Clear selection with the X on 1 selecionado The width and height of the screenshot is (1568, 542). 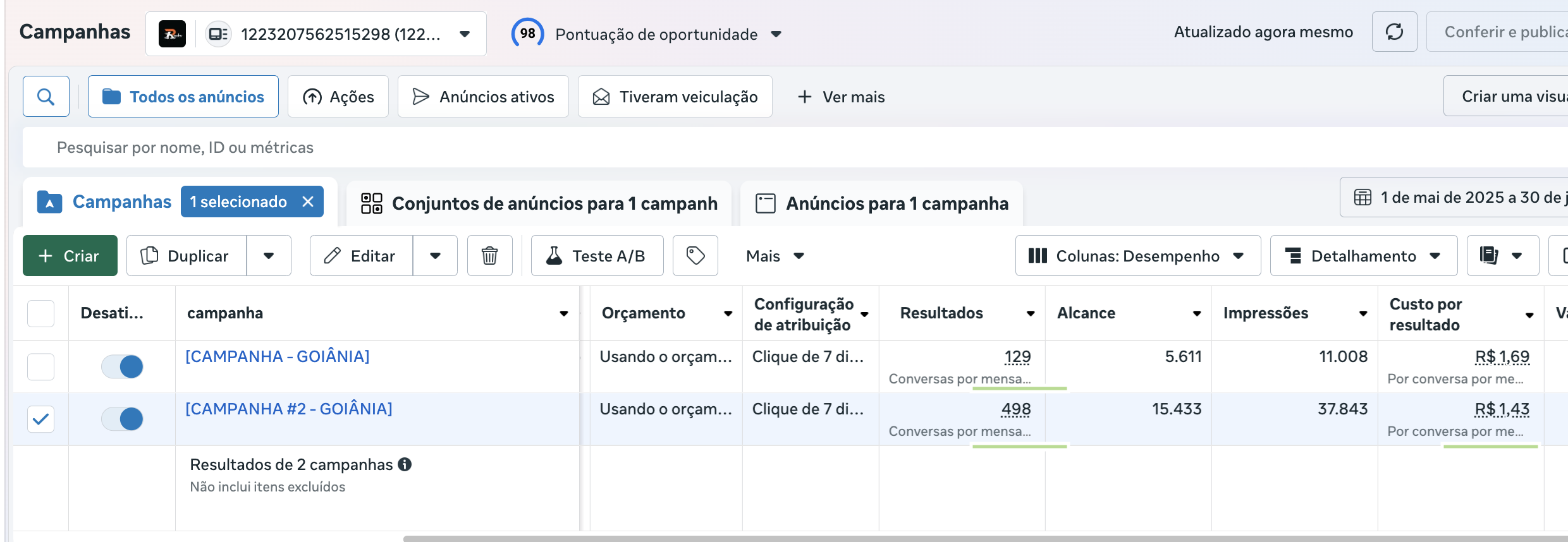click(x=308, y=202)
